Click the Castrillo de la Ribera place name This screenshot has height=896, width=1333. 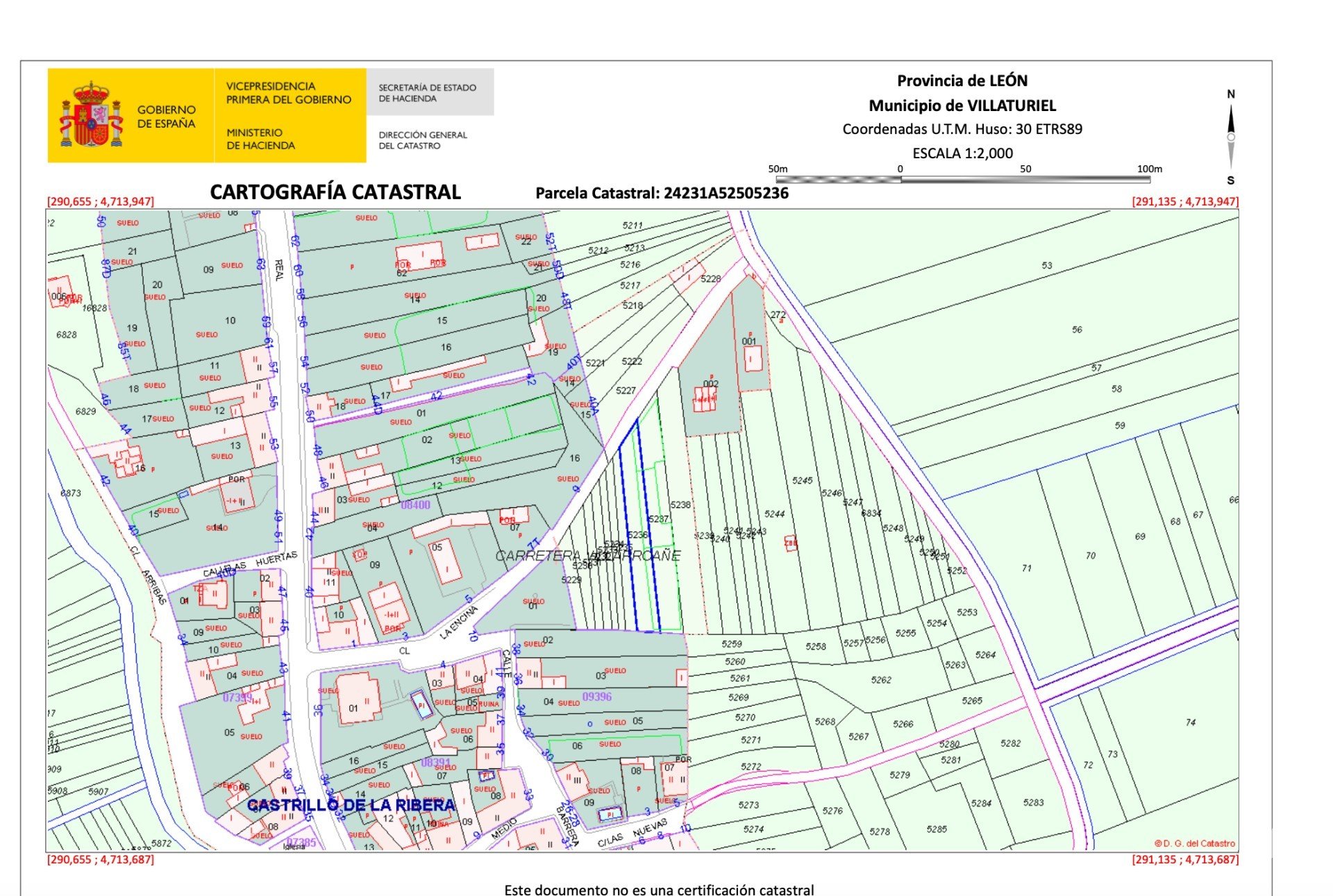(351, 805)
